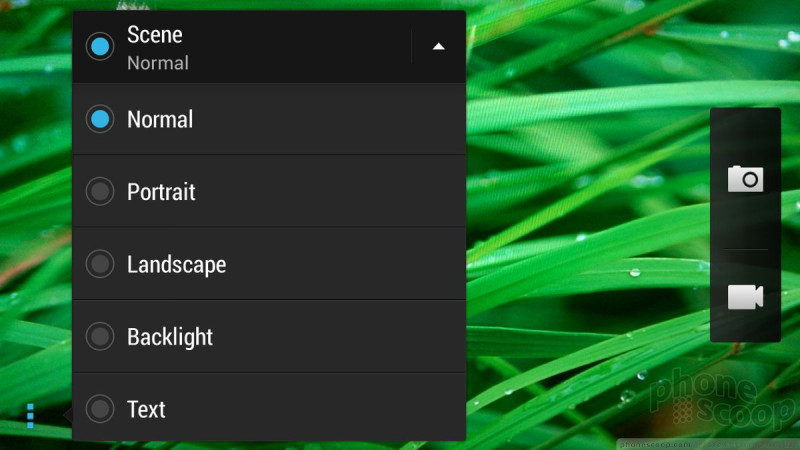Select the Text radio button
This screenshot has height=450, width=800.
[100, 409]
